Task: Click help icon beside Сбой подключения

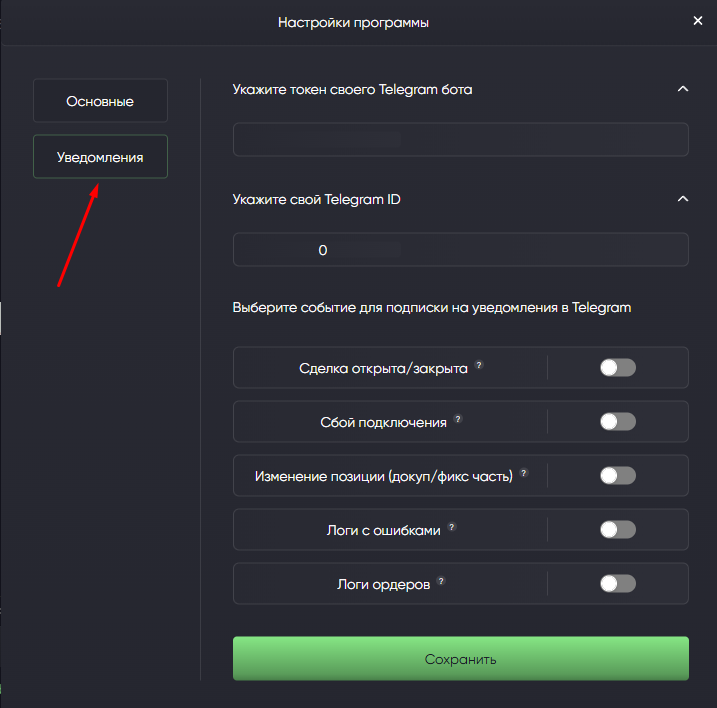Action: coord(458,420)
